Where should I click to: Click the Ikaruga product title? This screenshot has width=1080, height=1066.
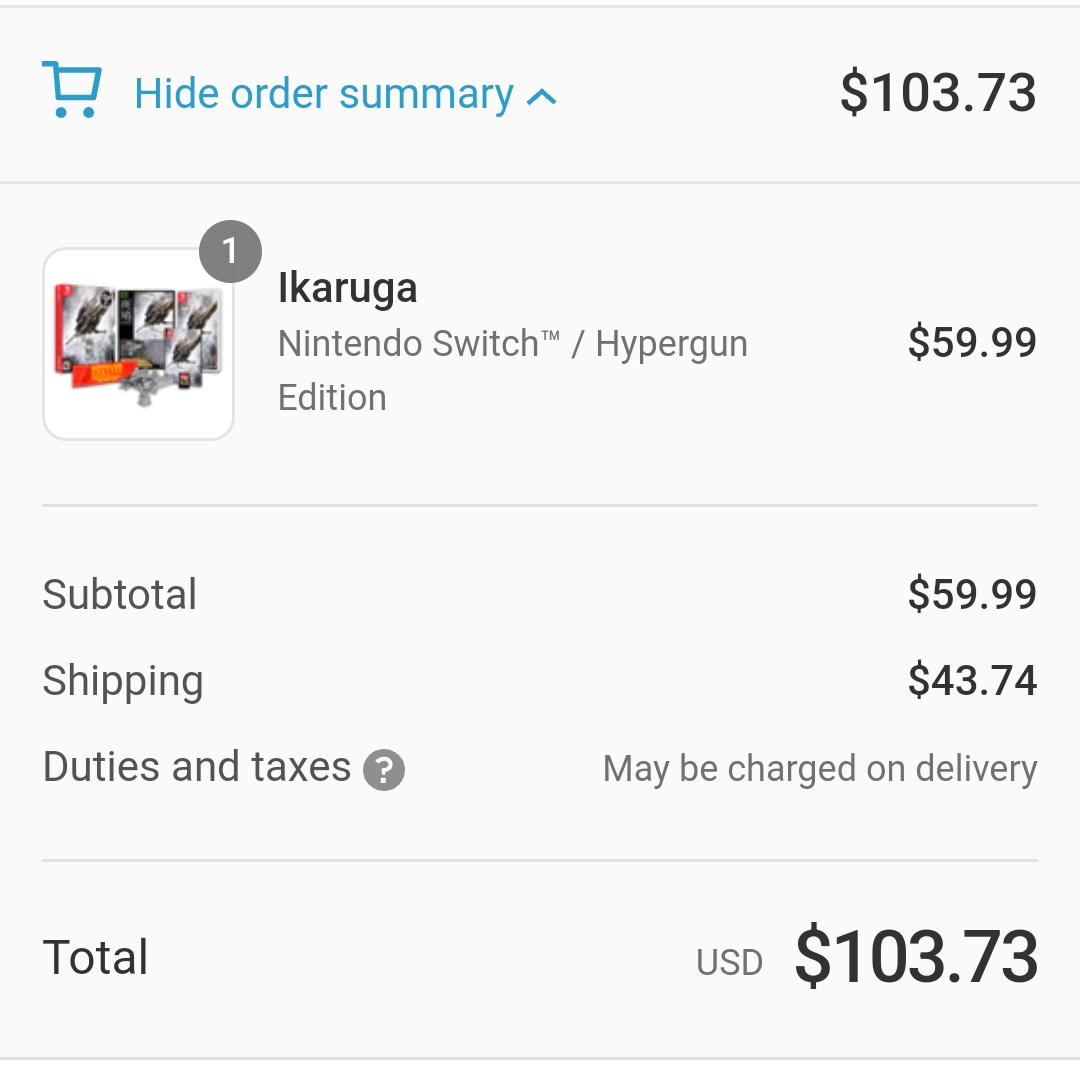347,288
